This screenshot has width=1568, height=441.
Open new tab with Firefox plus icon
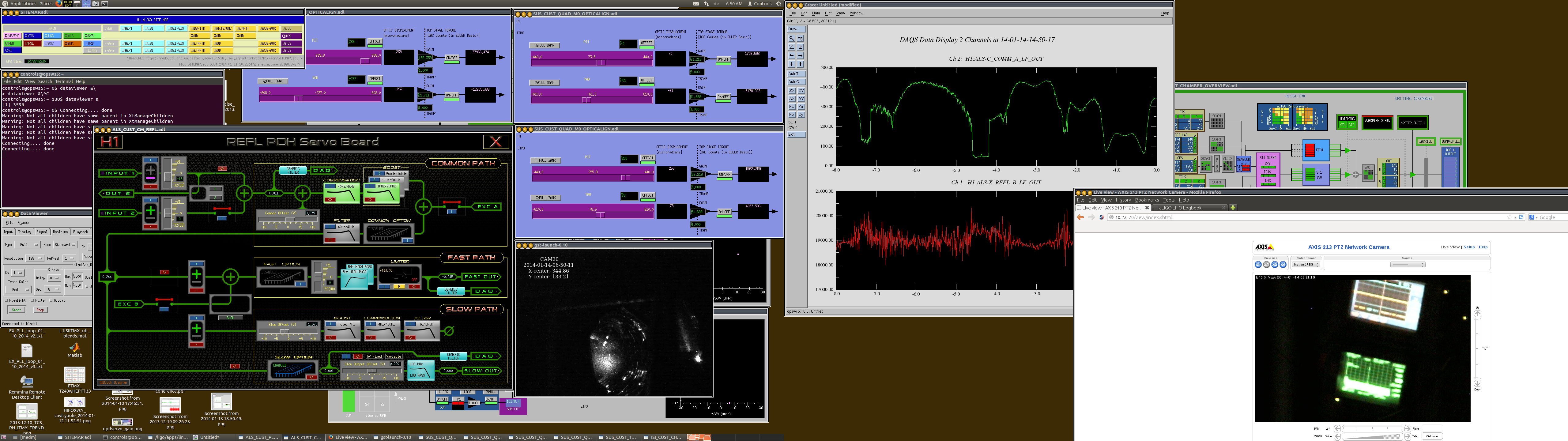click(1233, 208)
